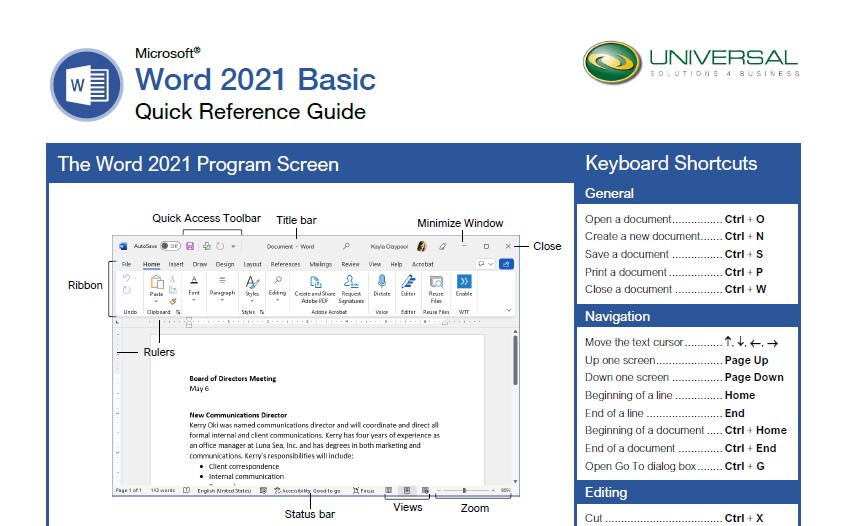Open the Customize Quick Access Toolbar arrow
This screenshot has height=526, width=847.
[233, 246]
